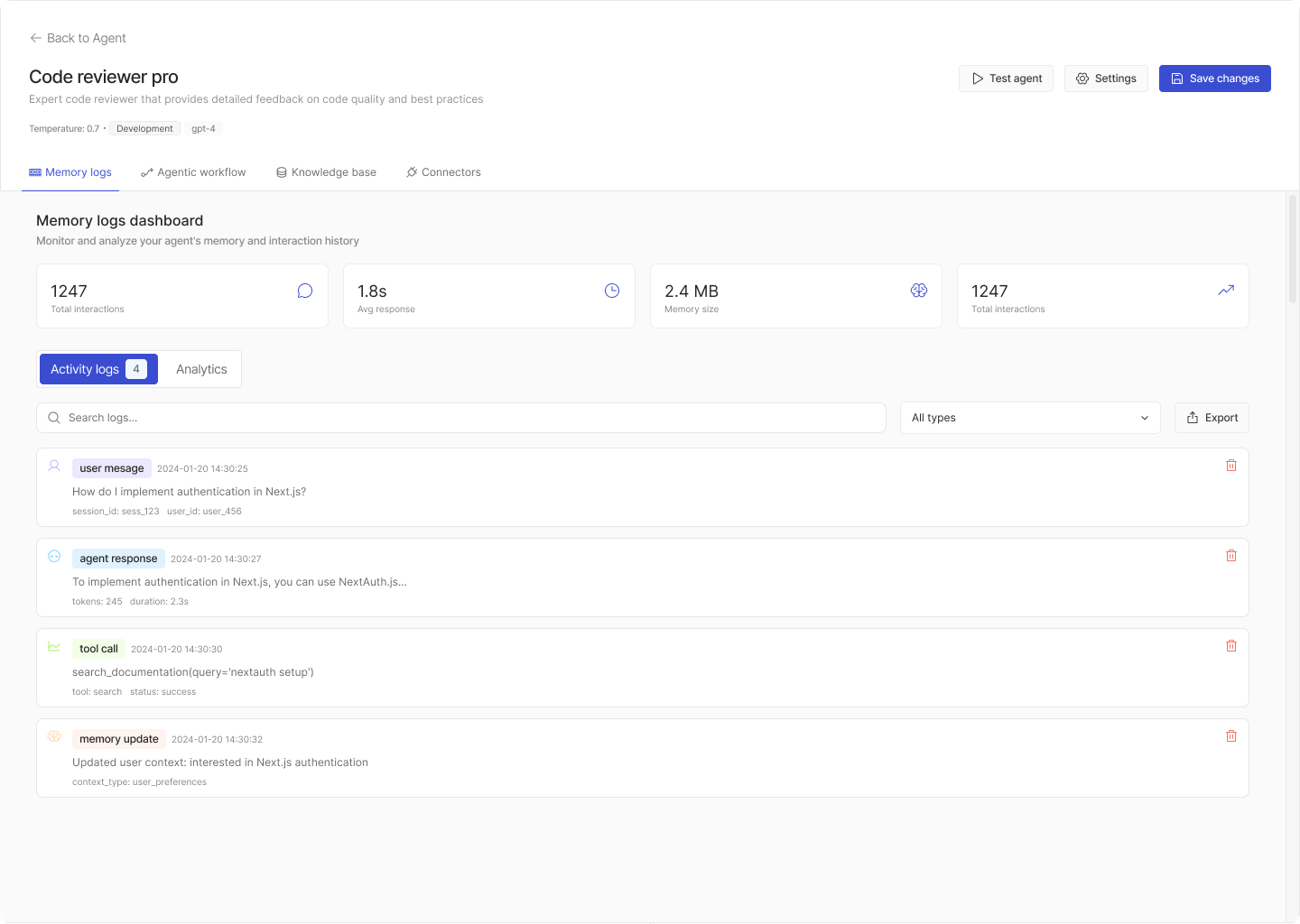
Task: Delete the tool call log entry
Action: pos(1231,646)
